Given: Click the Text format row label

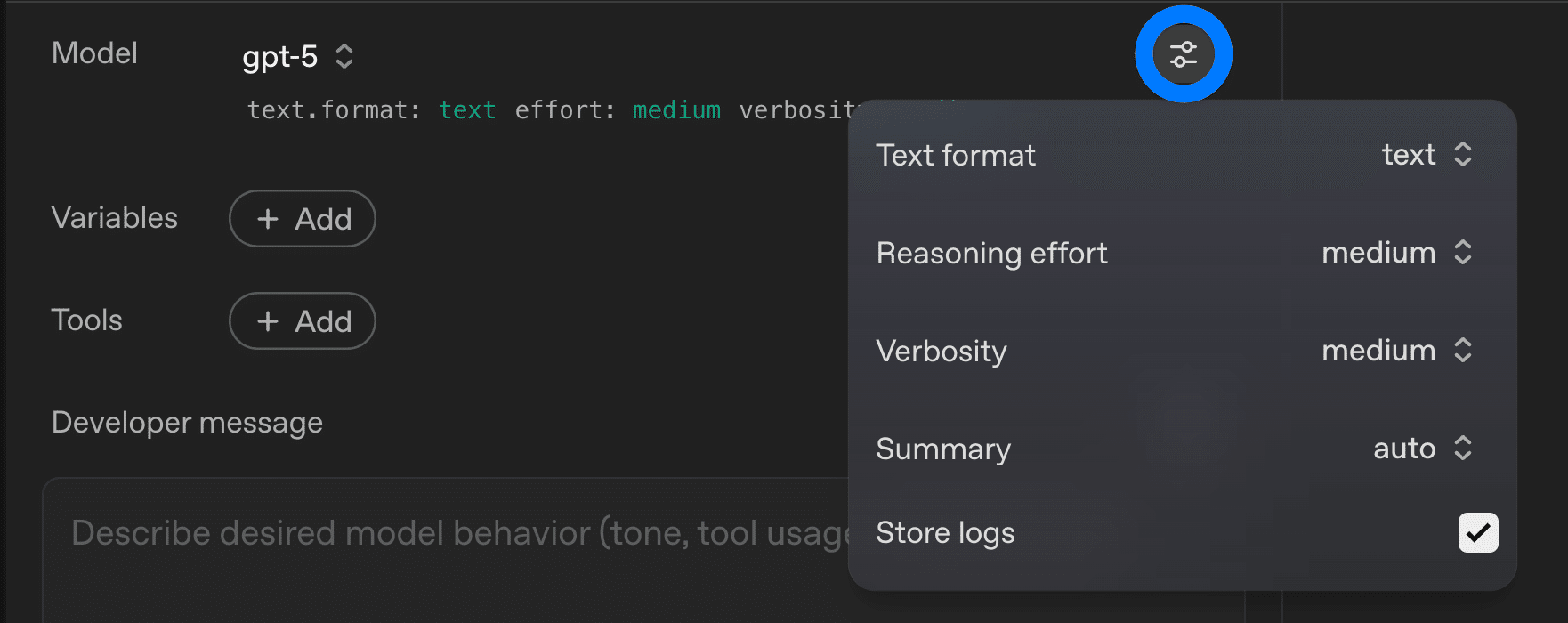Looking at the screenshot, I should coord(956,156).
